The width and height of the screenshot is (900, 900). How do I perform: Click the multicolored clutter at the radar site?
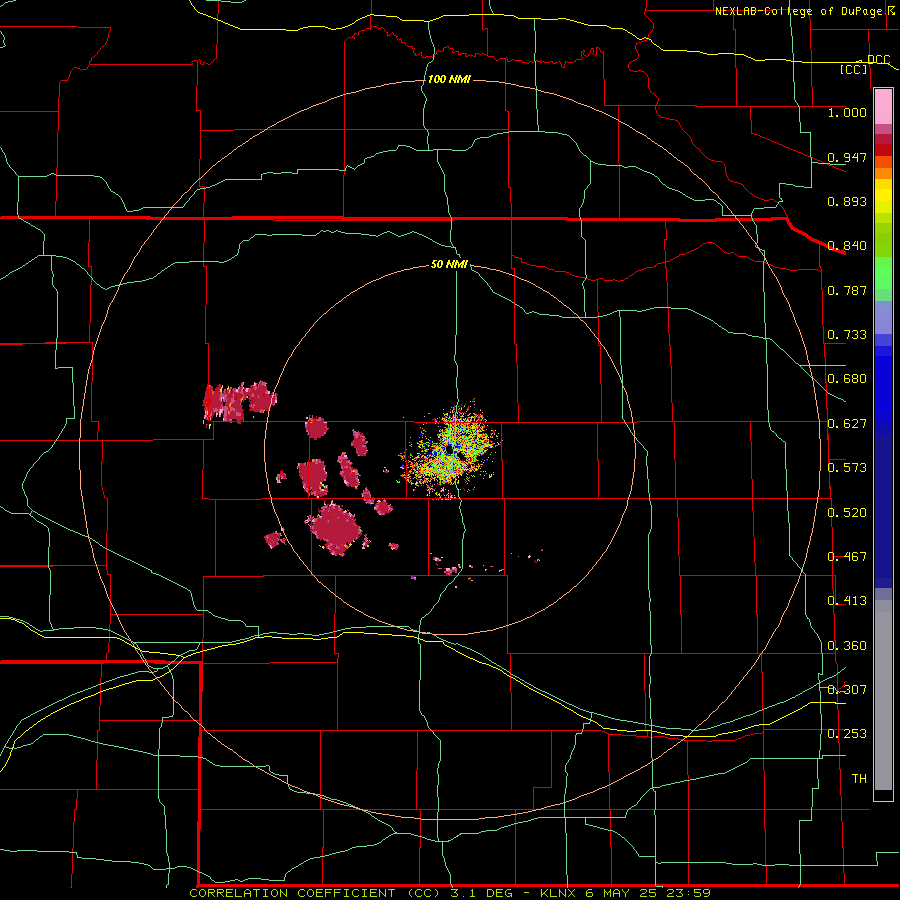click(451, 449)
